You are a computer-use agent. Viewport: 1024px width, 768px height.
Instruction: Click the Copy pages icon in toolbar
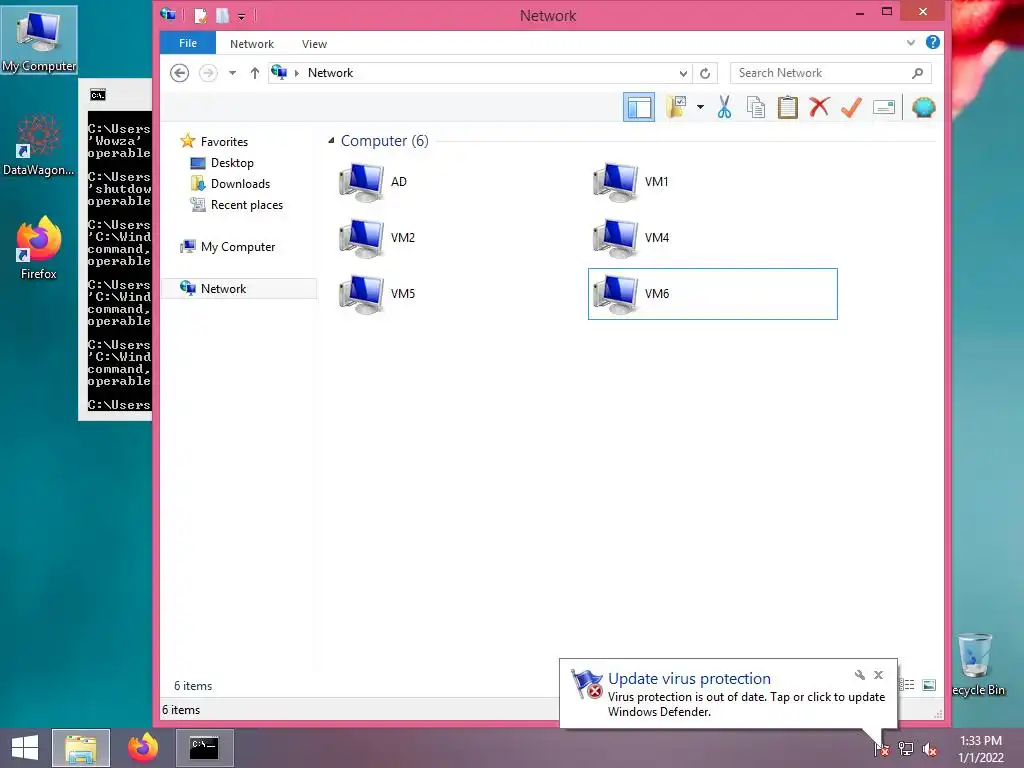(x=756, y=107)
